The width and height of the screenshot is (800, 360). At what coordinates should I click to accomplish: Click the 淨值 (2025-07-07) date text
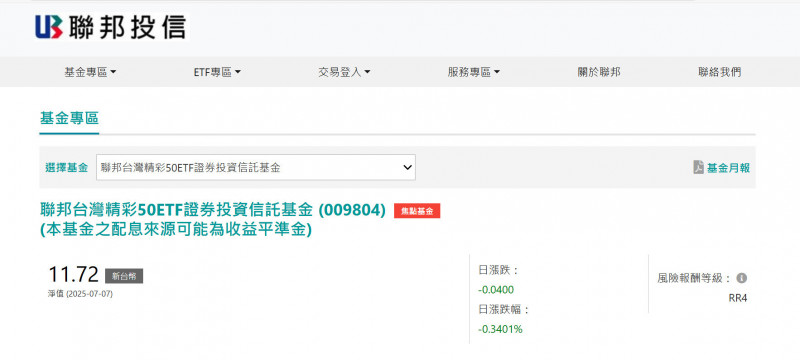tap(80, 294)
